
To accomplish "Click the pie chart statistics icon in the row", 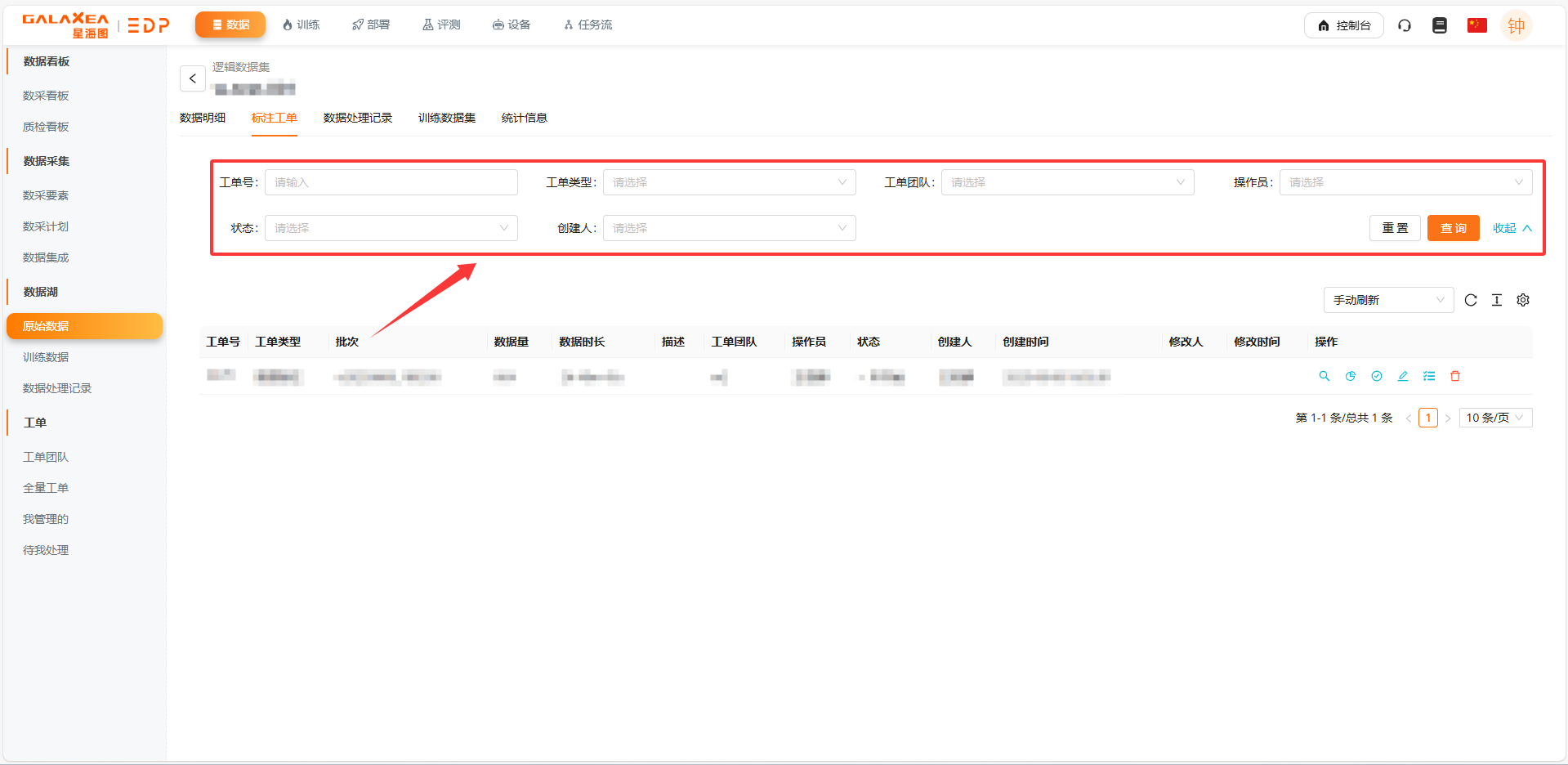I will pyautogui.click(x=1351, y=376).
